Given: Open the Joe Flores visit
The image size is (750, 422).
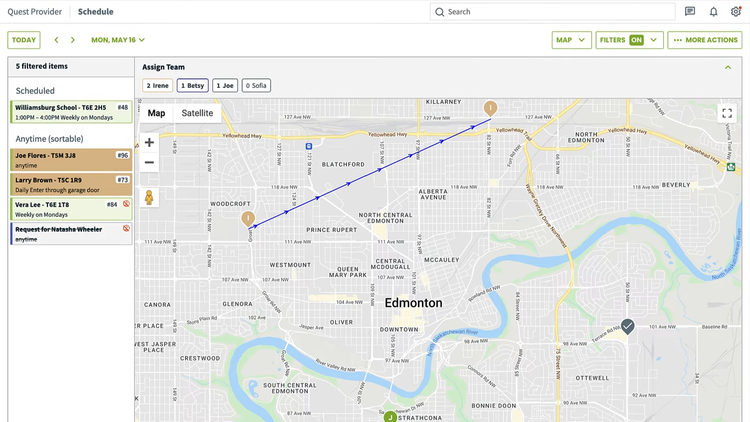Looking at the screenshot, I should [71, 160].
